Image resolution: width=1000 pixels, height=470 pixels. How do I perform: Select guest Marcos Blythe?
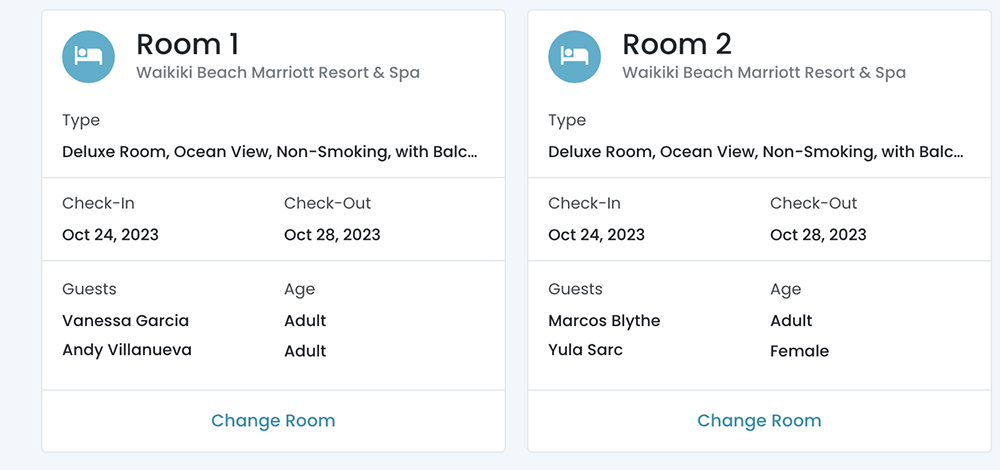tap(604, 321)
